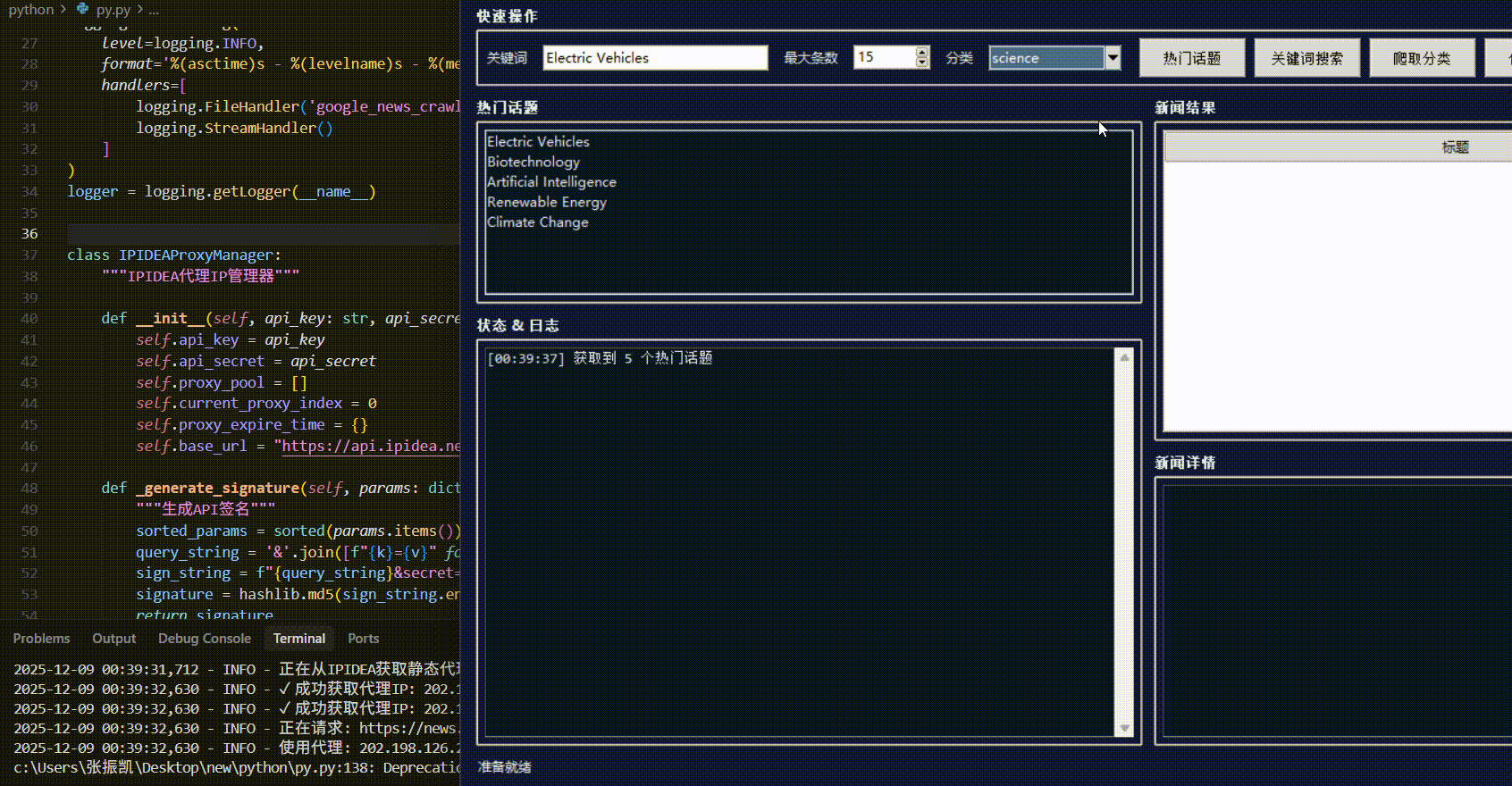1512x786 pixels.
Task: Open the 分类 dropdown arrow
Action: [1113, 58]
